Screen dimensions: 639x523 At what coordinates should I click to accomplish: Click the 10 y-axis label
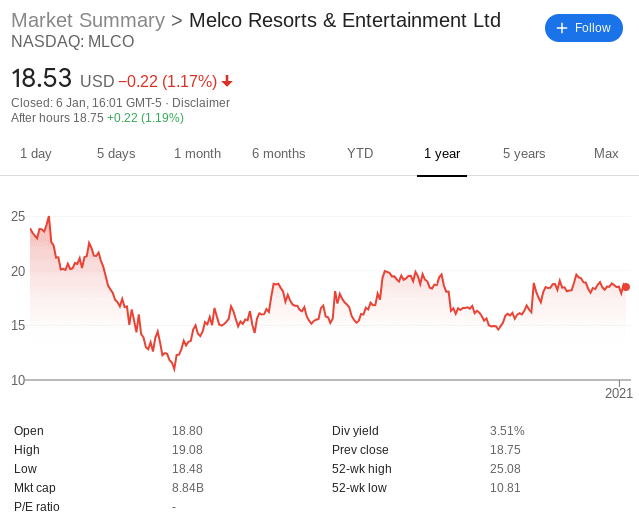coord(18,380)
